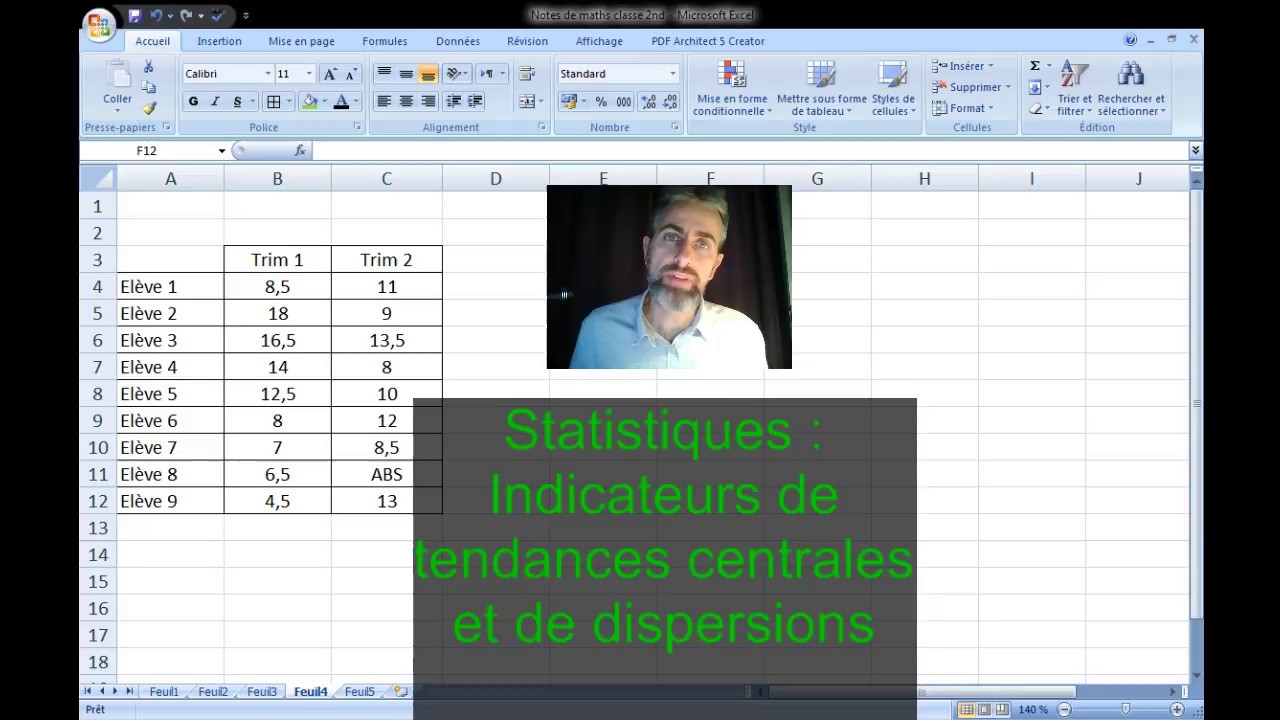
Task: Toggle wrap text in cells
Action: click(527, 74)
